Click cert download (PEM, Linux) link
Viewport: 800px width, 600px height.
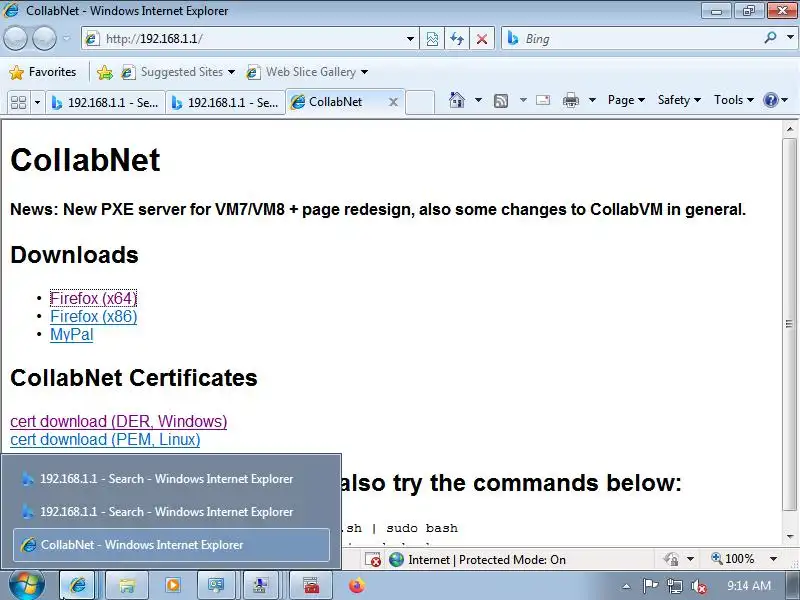(x=105, y=439)
